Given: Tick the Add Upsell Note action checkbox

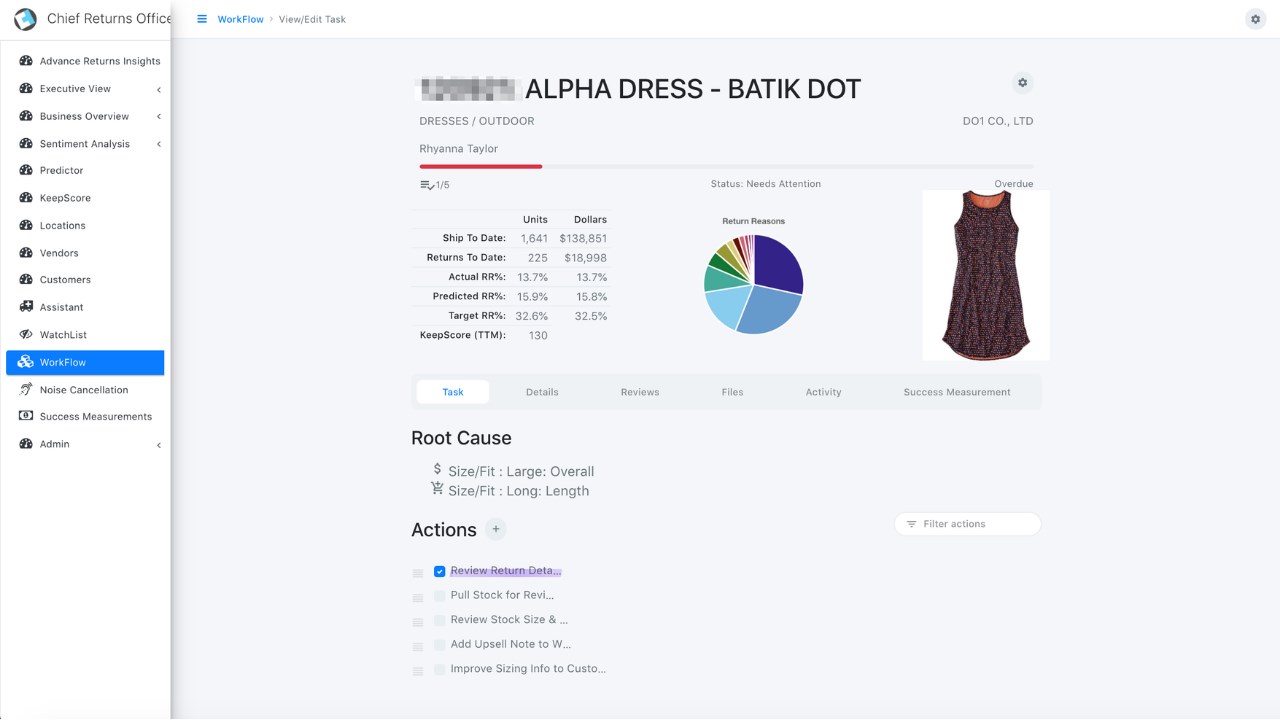Looking at the screenshot, I should point(439,645).
